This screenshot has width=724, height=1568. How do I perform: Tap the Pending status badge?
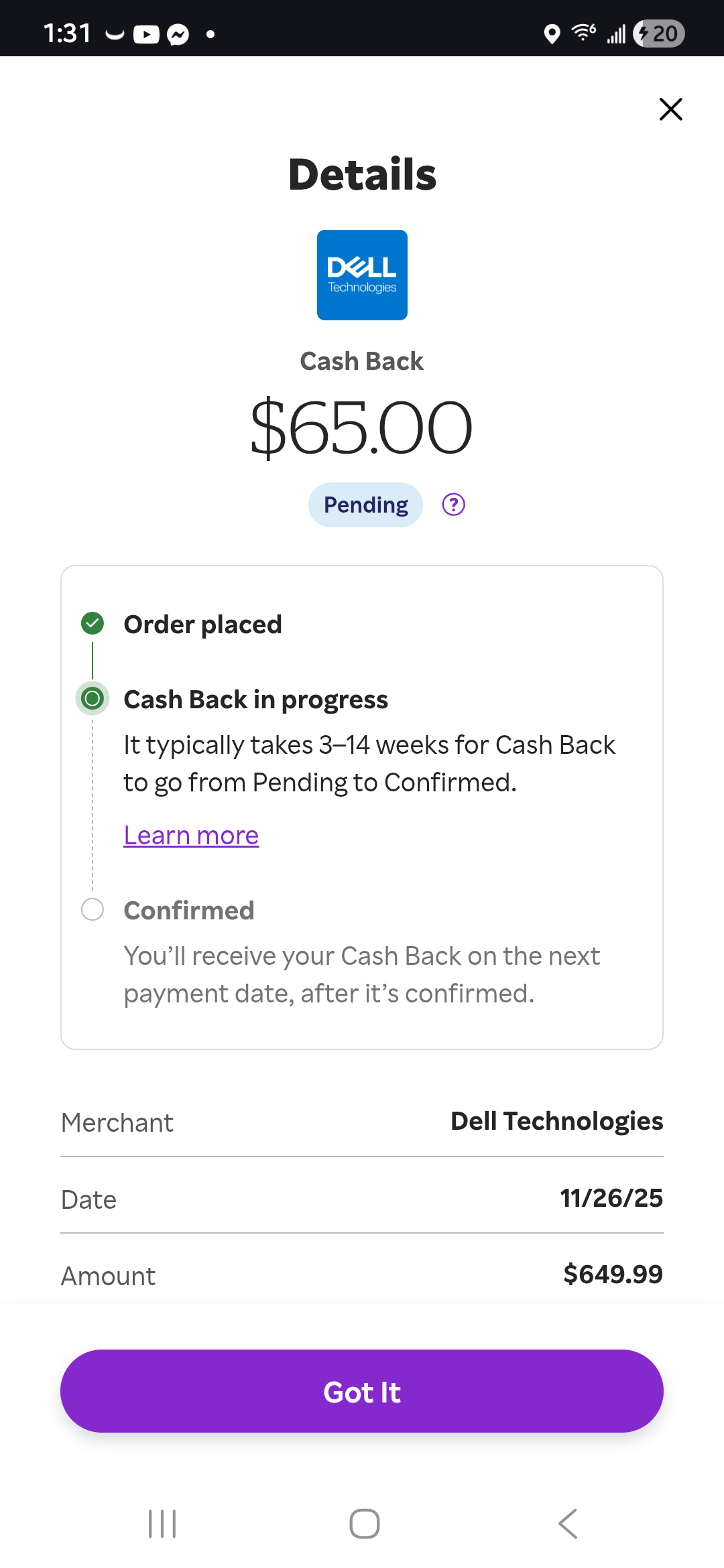(365, 505)
